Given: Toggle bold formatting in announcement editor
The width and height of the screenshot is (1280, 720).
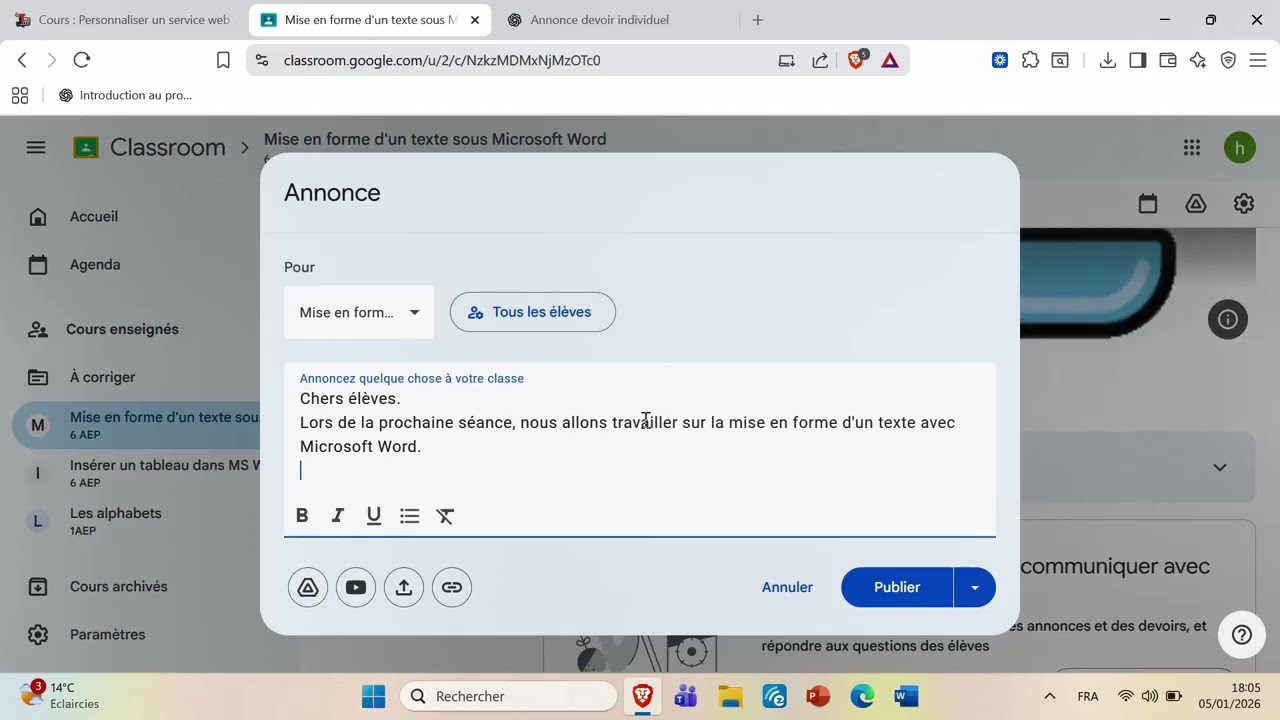Looking at the screenshot, I should 302,516.
